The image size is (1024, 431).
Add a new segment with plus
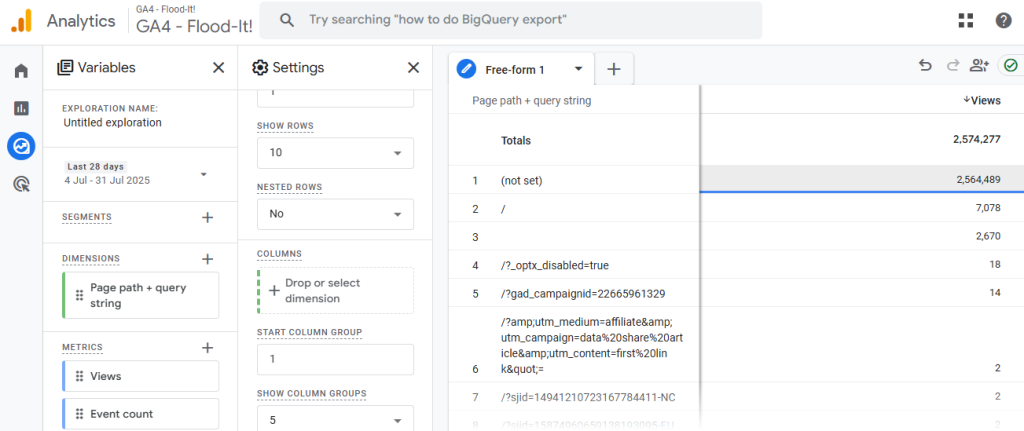click(207, 217)
